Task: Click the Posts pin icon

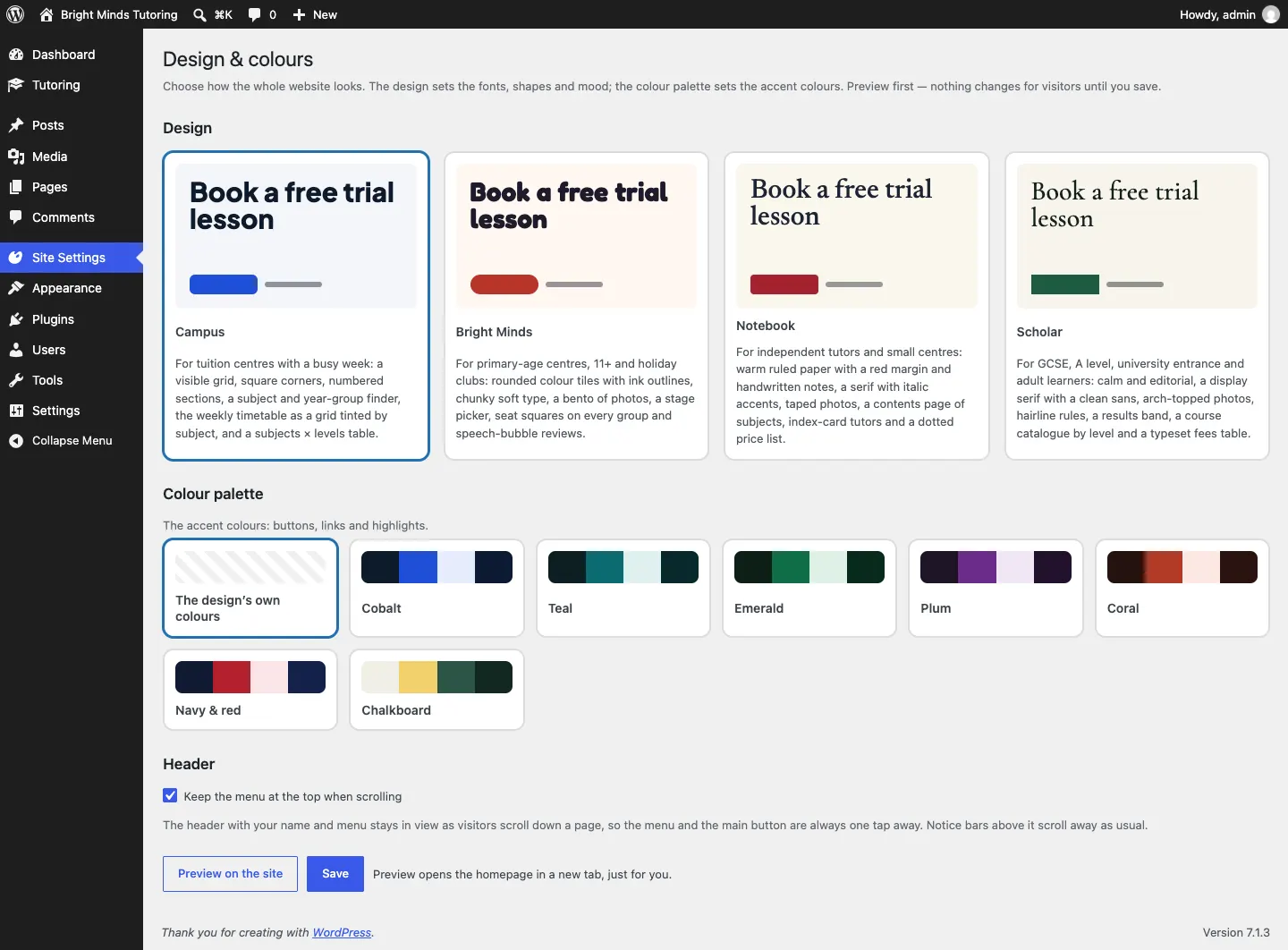Action: pyautogui.click(x=16, y=125)
